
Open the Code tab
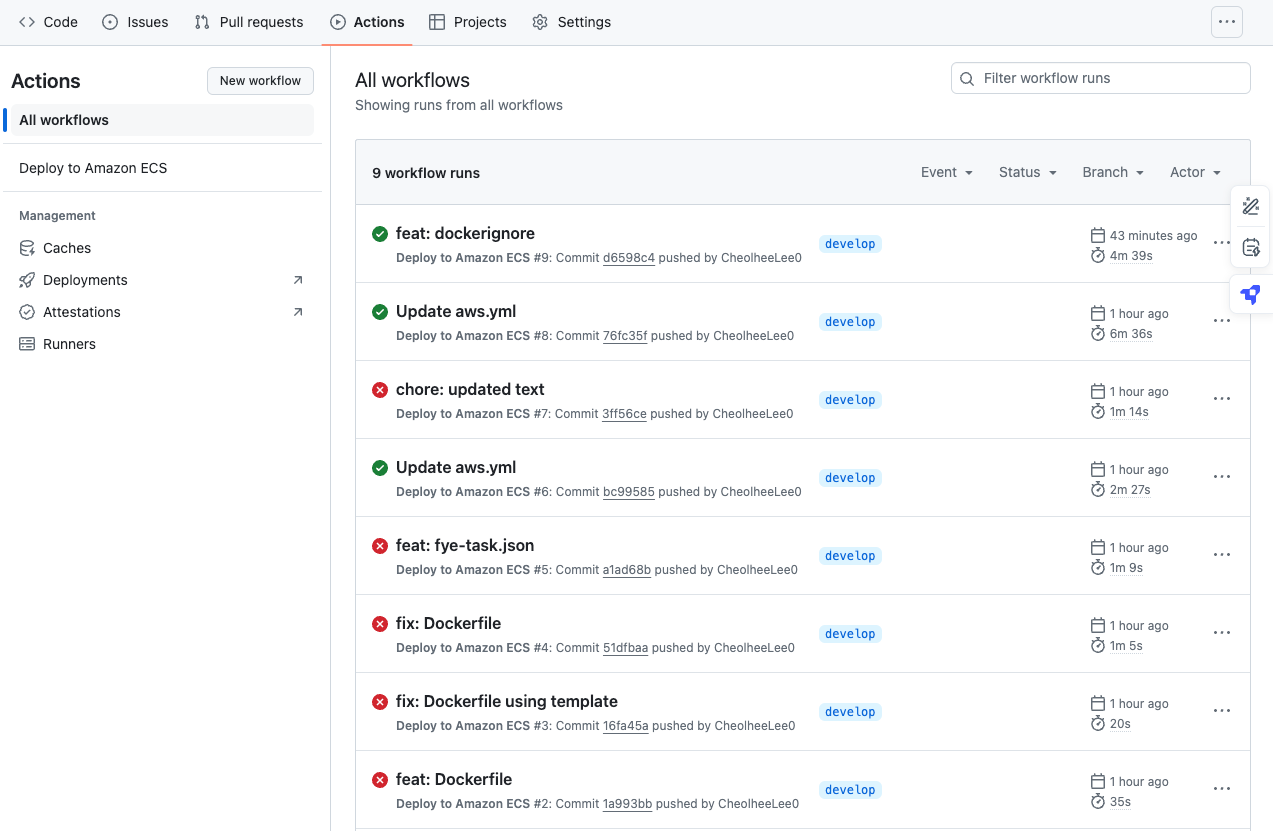48,22
